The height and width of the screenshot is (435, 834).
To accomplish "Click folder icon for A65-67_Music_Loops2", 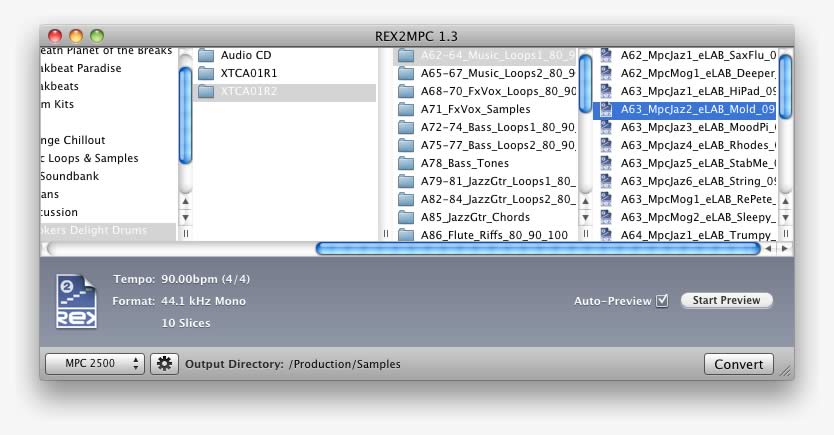I will coord(406,73).
